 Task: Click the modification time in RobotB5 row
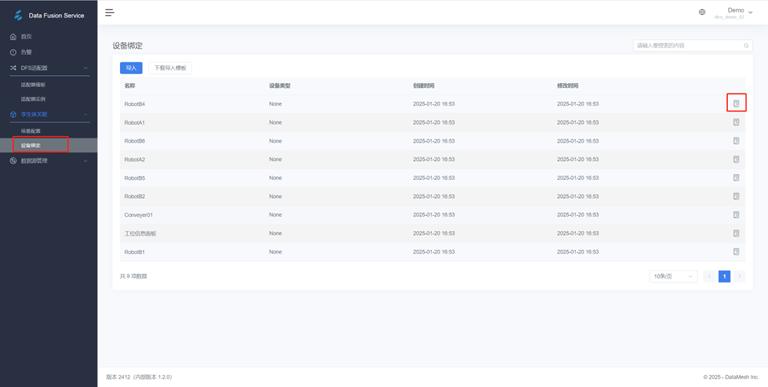pos(578,178)
